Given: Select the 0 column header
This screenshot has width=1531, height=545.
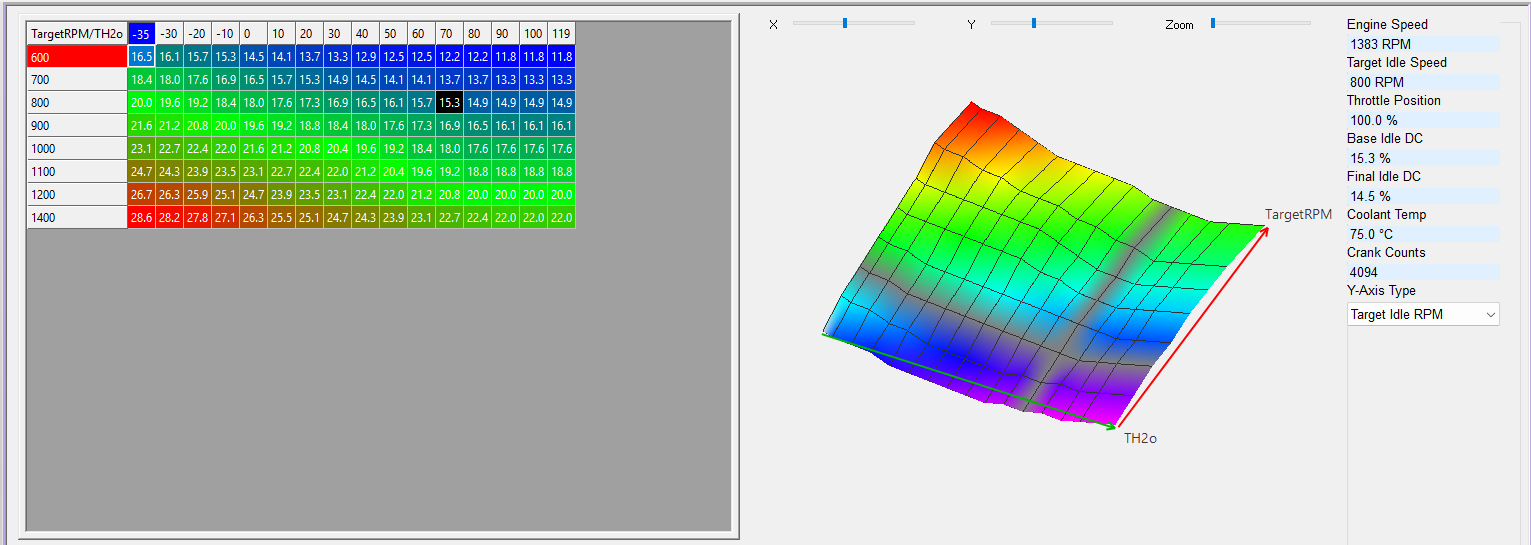Looking at the screenshot, I should coord(253,33).
